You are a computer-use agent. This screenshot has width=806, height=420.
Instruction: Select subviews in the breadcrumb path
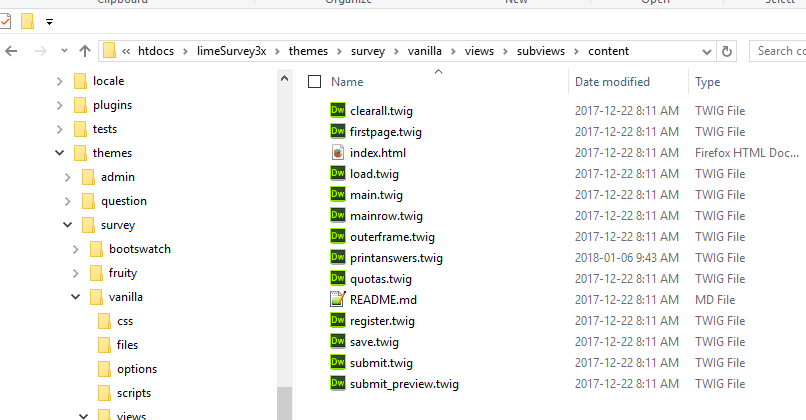[540, 51]
